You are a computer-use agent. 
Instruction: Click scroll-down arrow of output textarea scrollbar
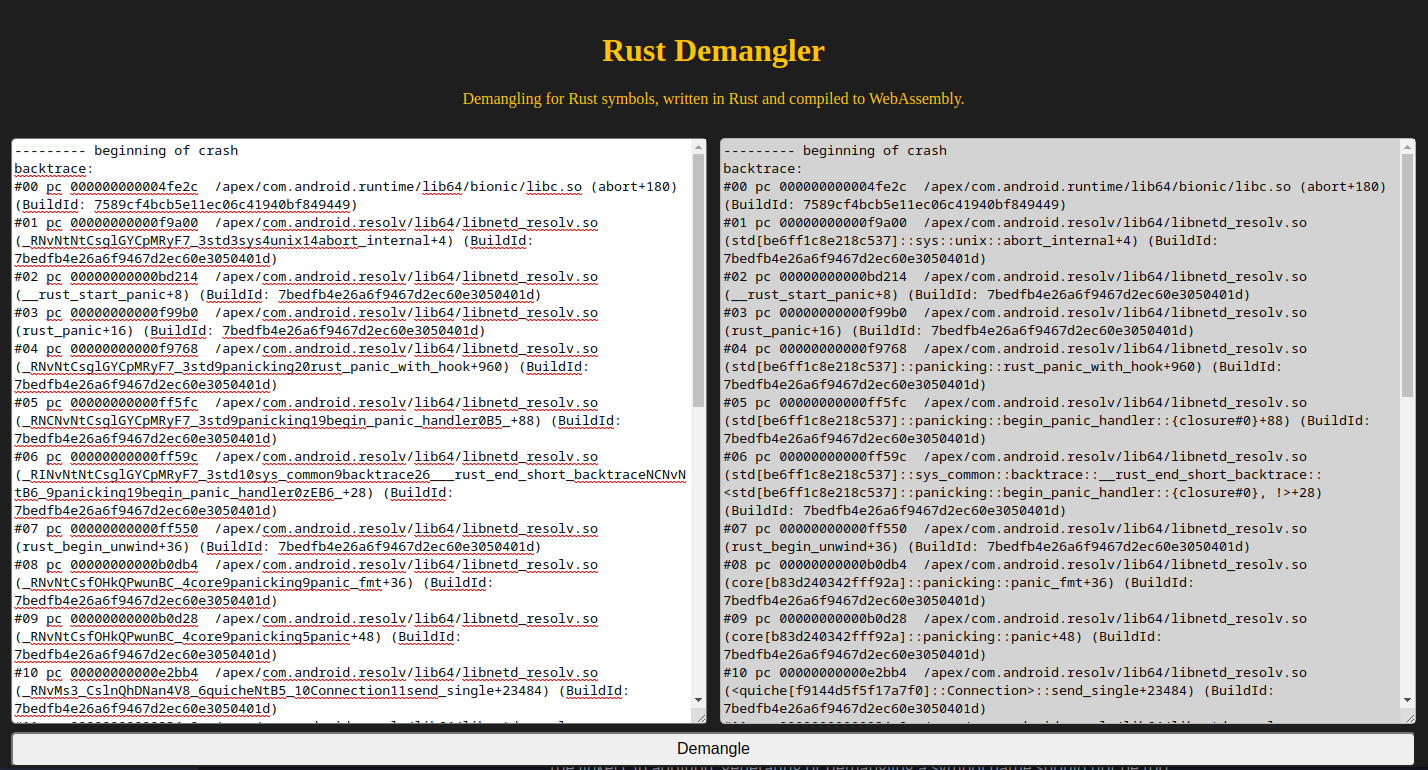(x=1408, y=700)
